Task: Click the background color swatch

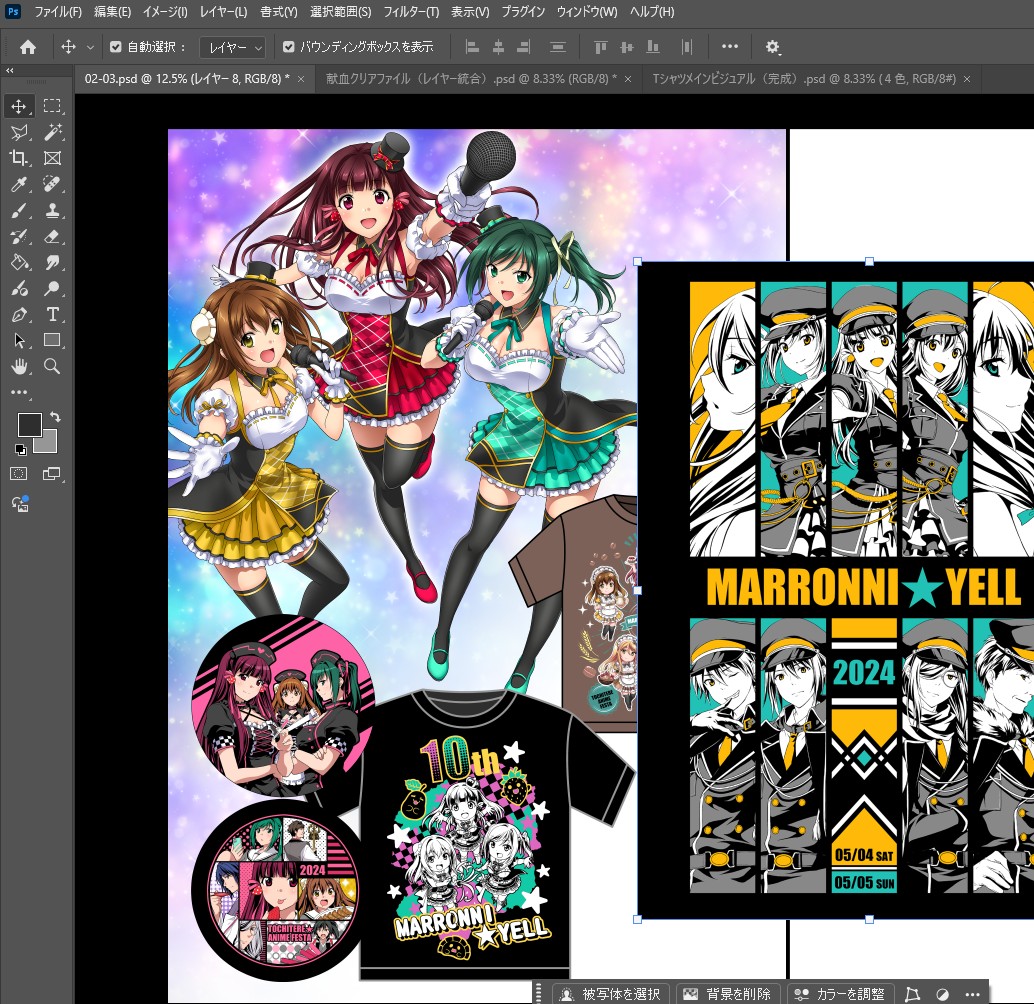Action: point(49,444)
